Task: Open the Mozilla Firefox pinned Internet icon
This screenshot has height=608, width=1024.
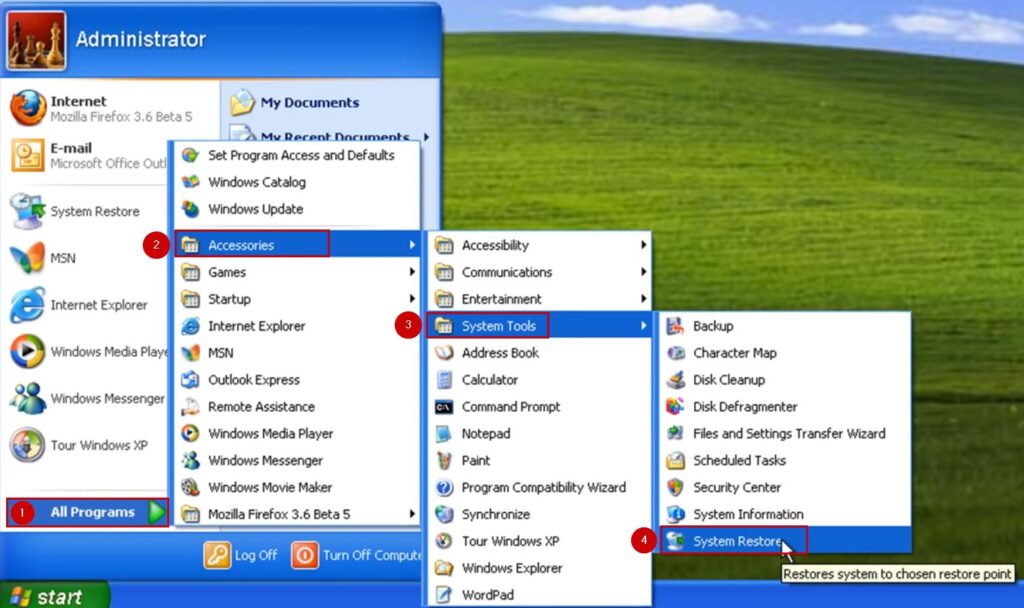Action: 28,108
